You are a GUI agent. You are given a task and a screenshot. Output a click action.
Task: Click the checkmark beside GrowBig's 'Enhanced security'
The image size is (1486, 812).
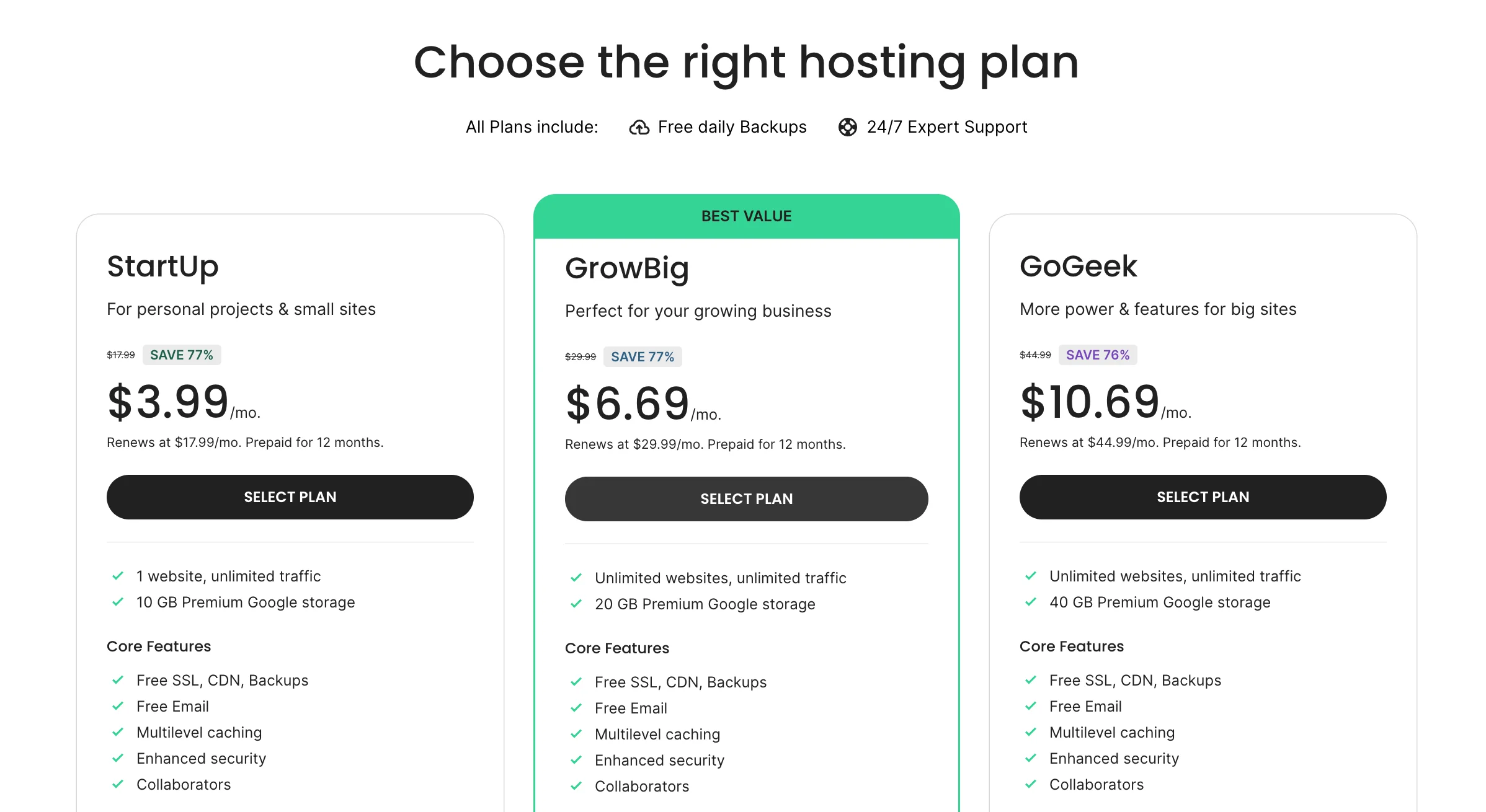click(576, 760)
